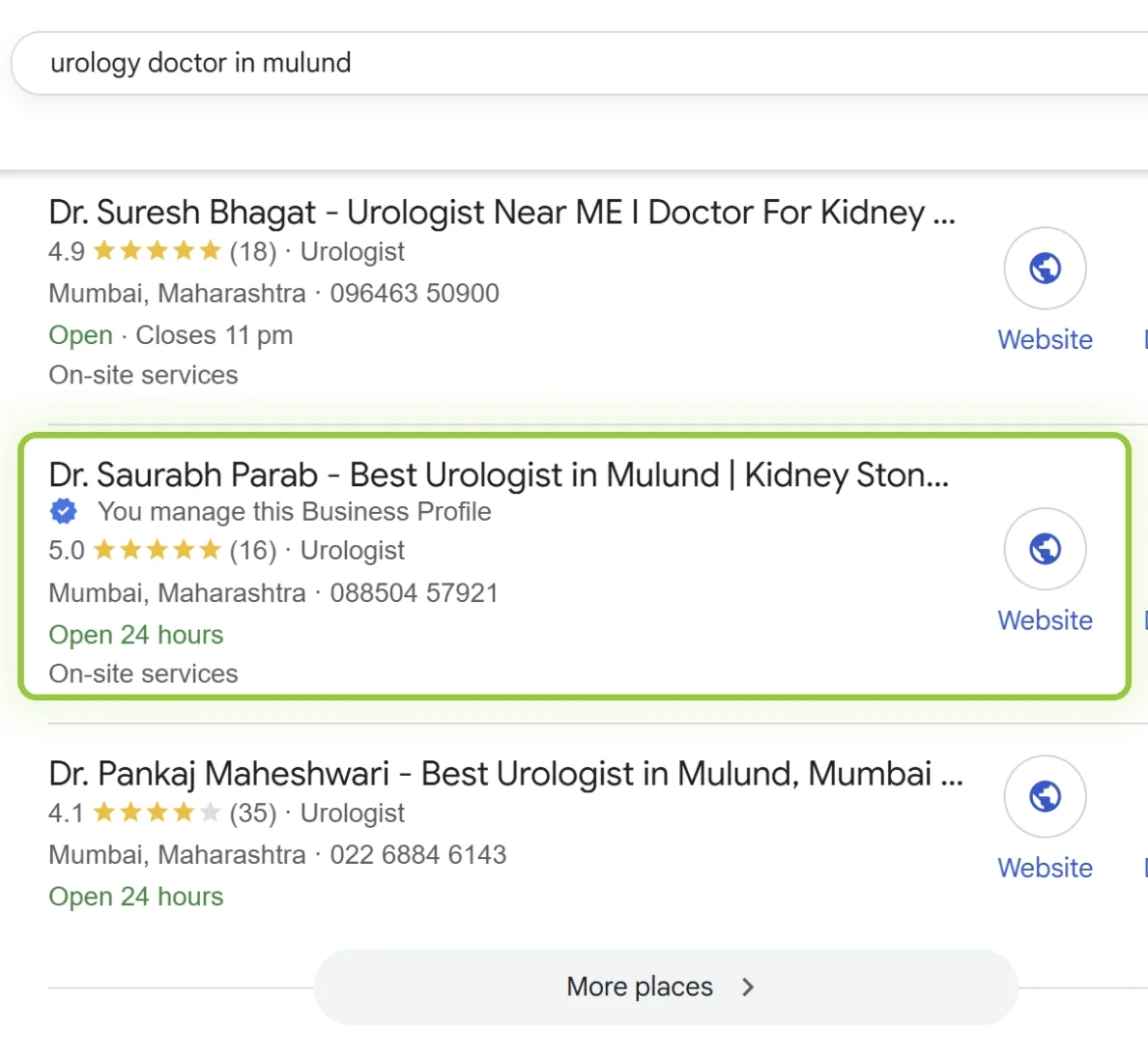The height and width of the screenshot is (1057, 1148).
Task: Click Dr. Saurabh Parab's five-star rating
Action: pos(158,551)
